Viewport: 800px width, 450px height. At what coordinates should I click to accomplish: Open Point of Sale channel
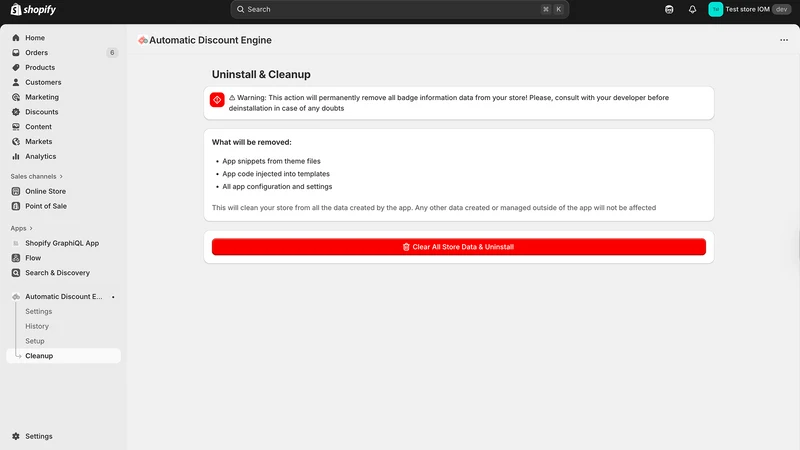[46, 206]
